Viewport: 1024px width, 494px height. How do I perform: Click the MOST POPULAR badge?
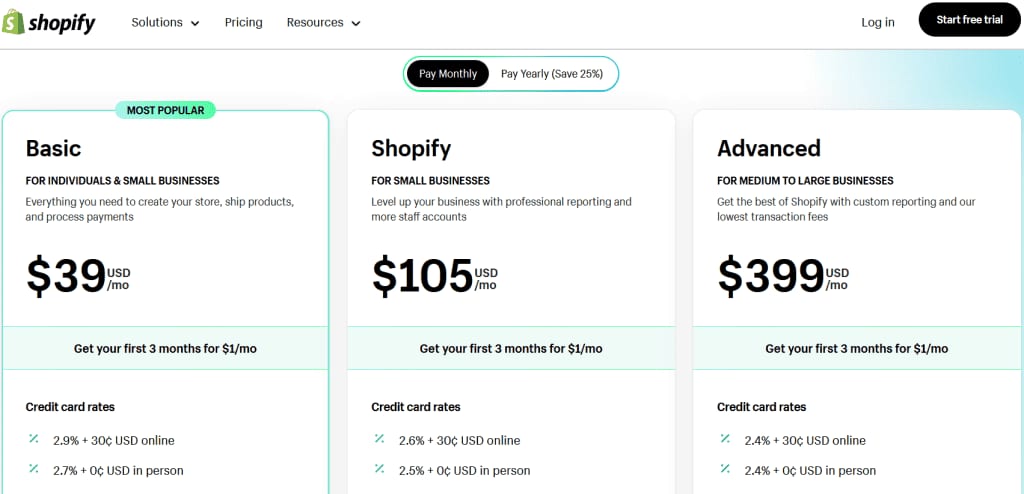coord(165,110)
